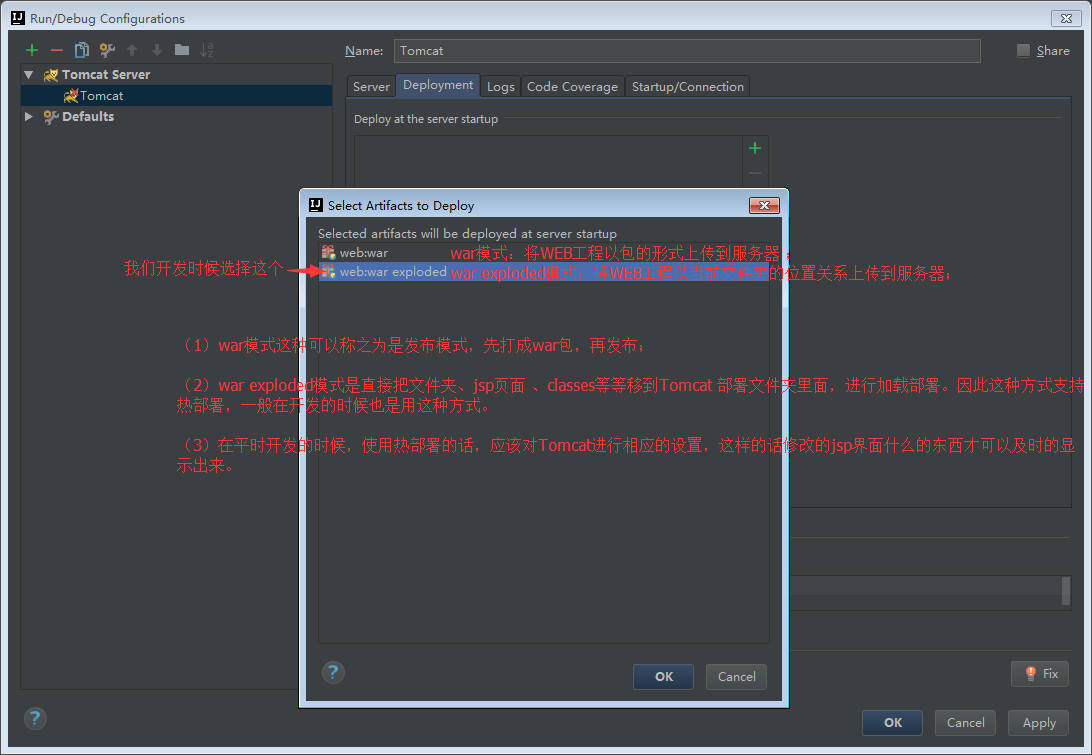Open help in Run/Debug Configurations window

[35, 718]
